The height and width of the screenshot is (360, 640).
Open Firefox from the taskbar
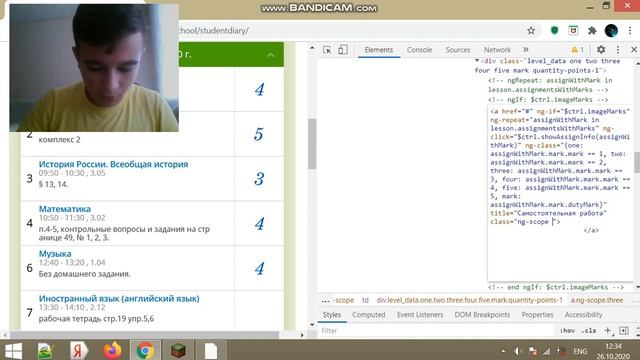coord(112,351)
